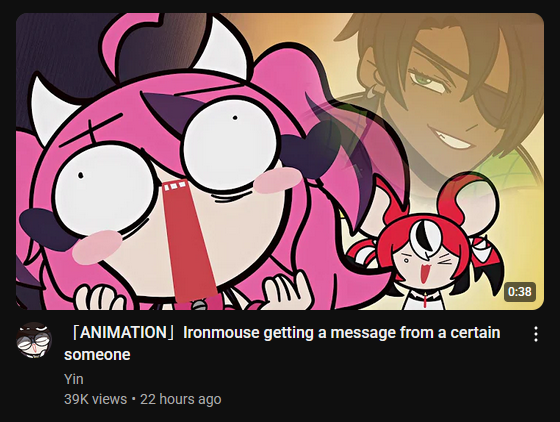Viewport: 560px width, 422px height.
Task: Visit the 'Yin' channel name link
Action: coord(74,379)
